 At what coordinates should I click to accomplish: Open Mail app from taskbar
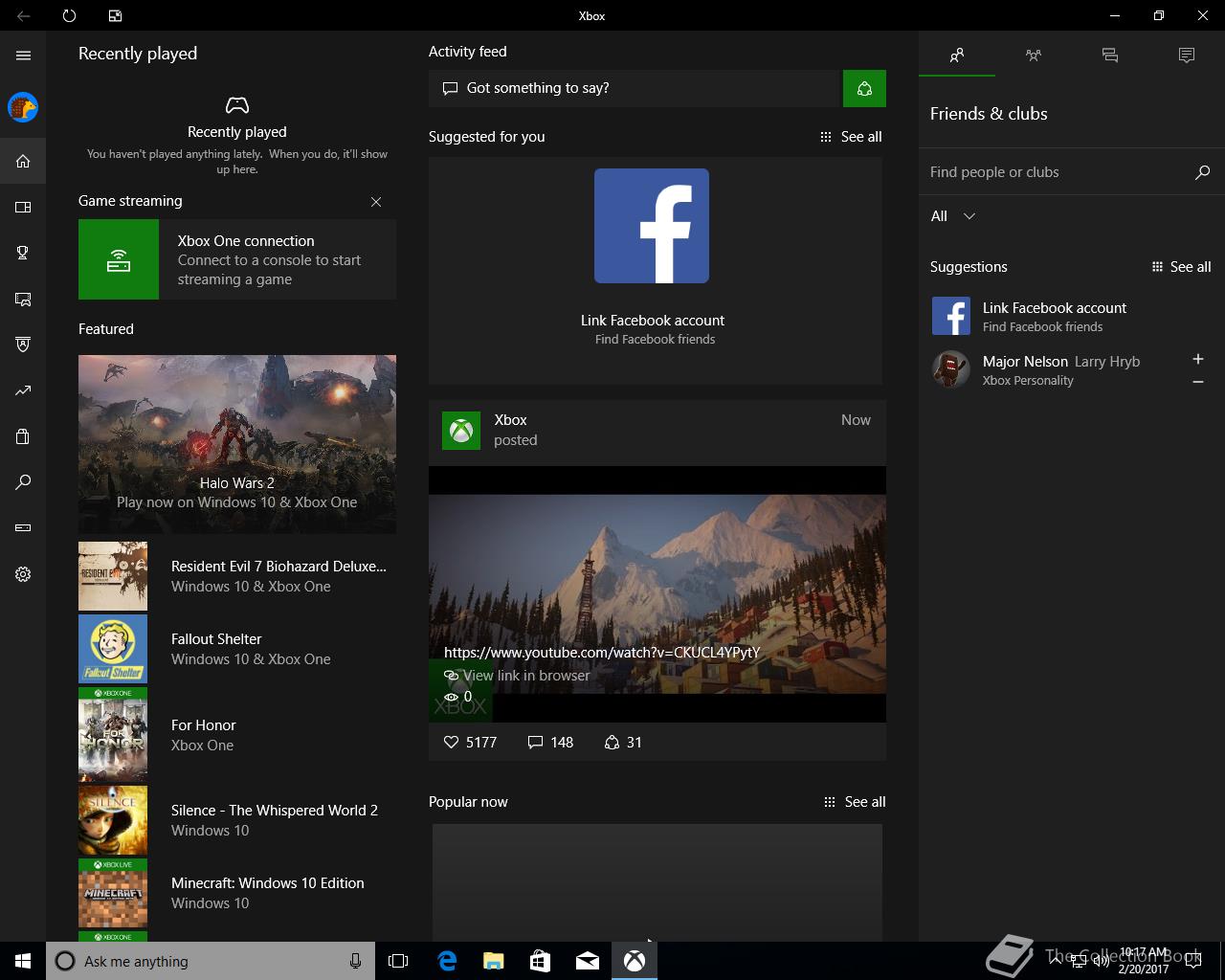coord(588,961)
